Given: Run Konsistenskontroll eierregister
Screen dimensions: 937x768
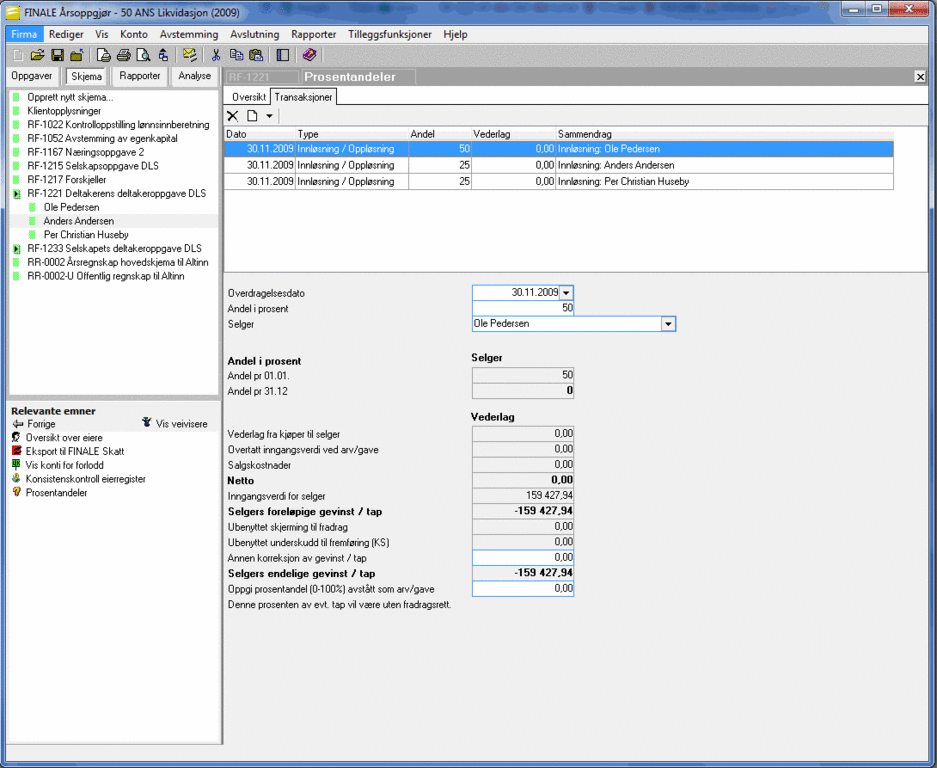Looking at the screenshot, I should point(79,479).
